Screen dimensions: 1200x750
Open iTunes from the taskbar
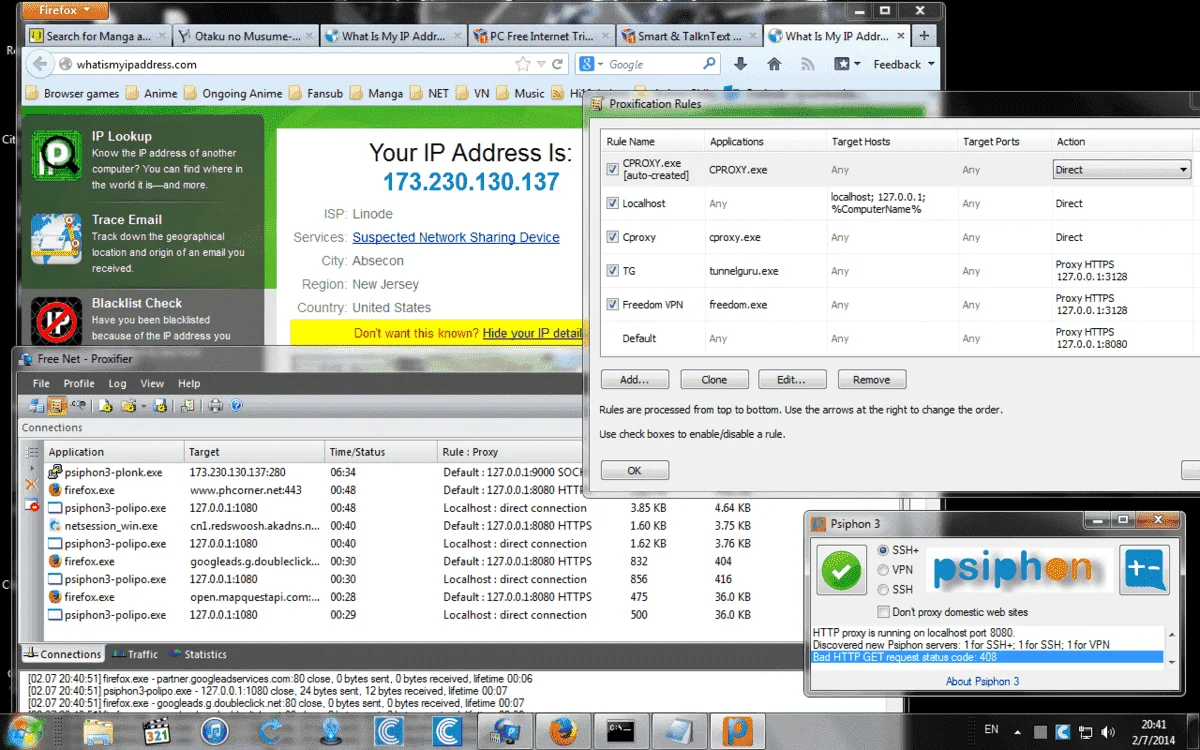point(215,732)
